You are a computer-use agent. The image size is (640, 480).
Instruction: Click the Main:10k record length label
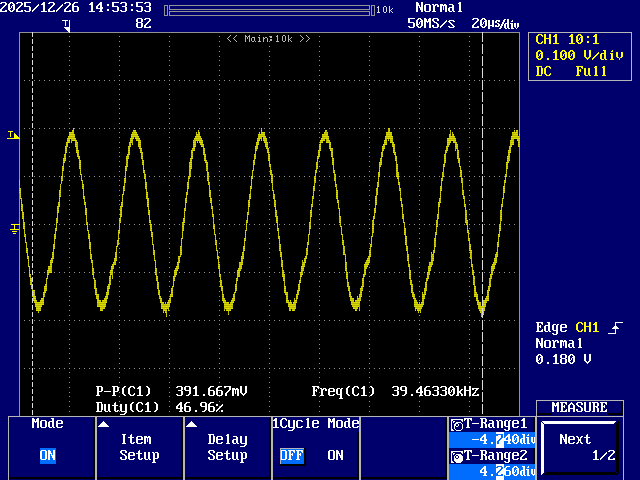point(268,39)
